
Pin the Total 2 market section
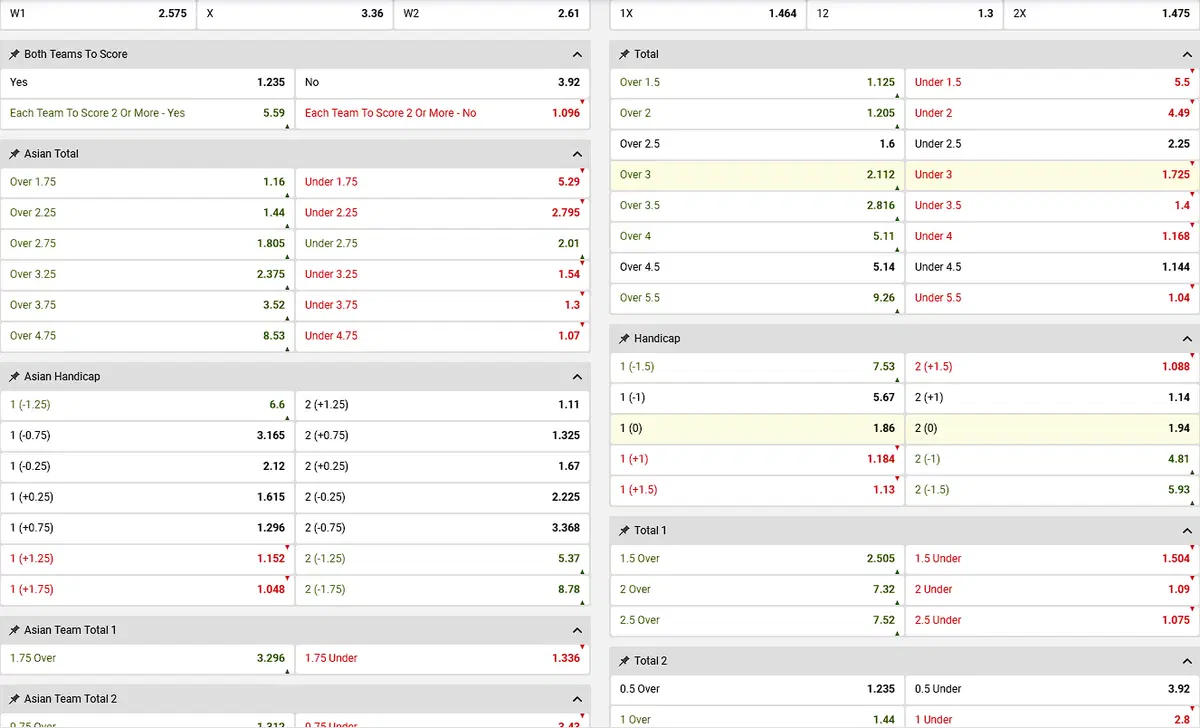(x=625, y=661)
